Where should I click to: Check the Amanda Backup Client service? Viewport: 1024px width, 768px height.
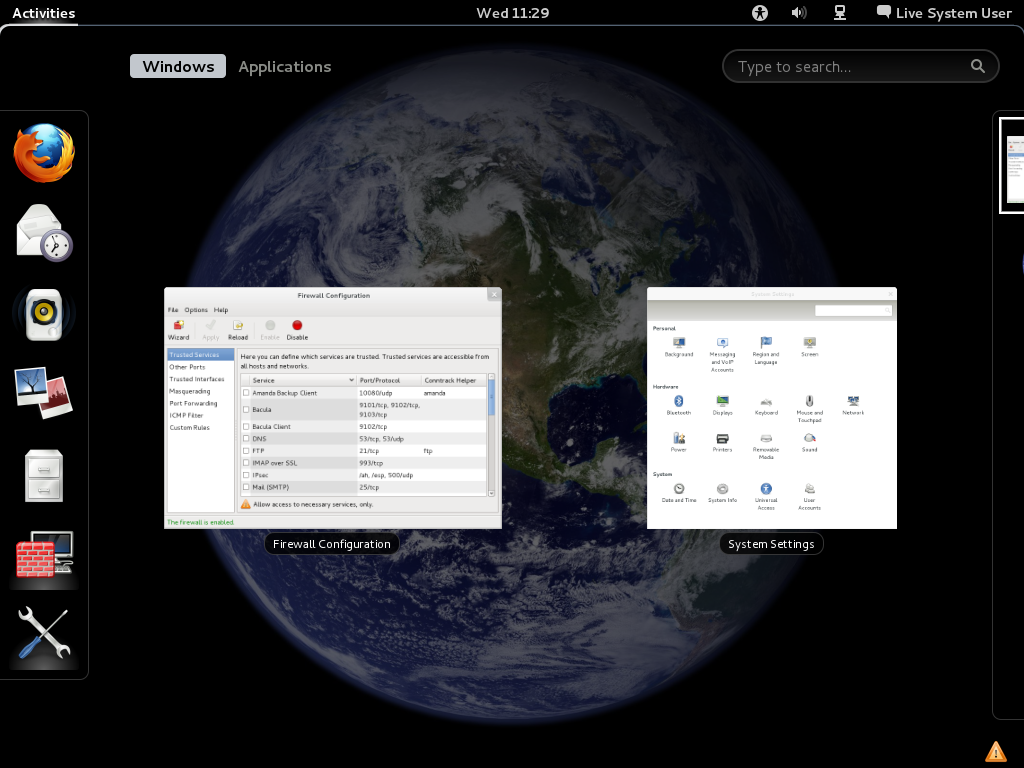click(246, 393)
